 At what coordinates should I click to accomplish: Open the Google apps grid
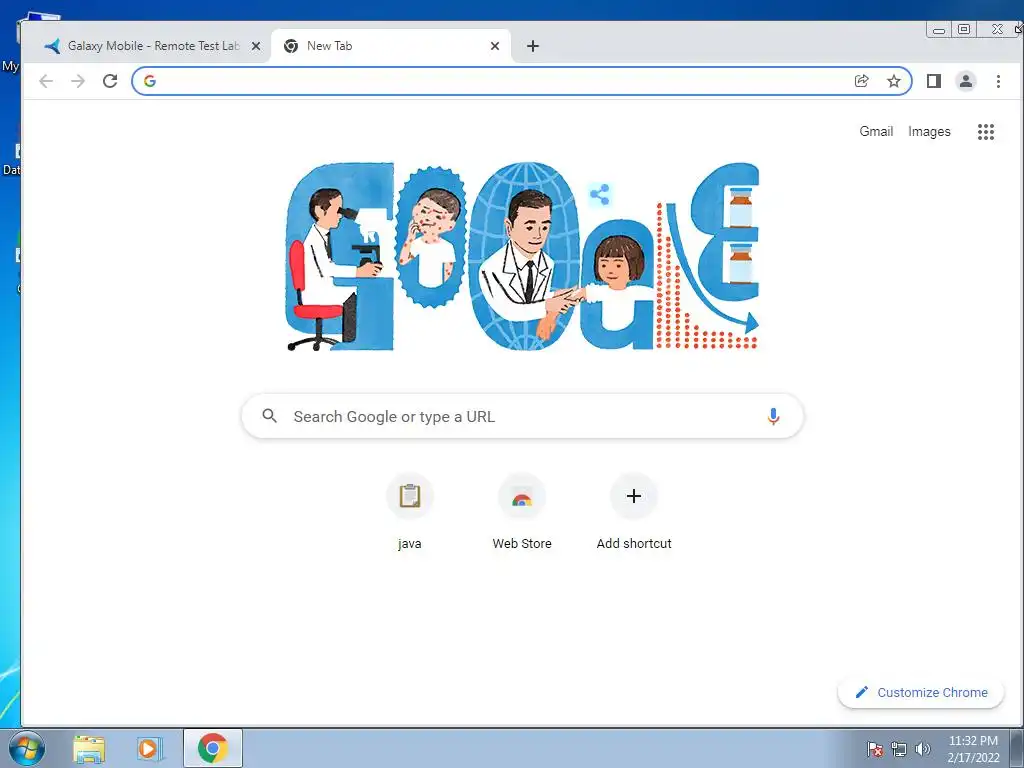985,132
